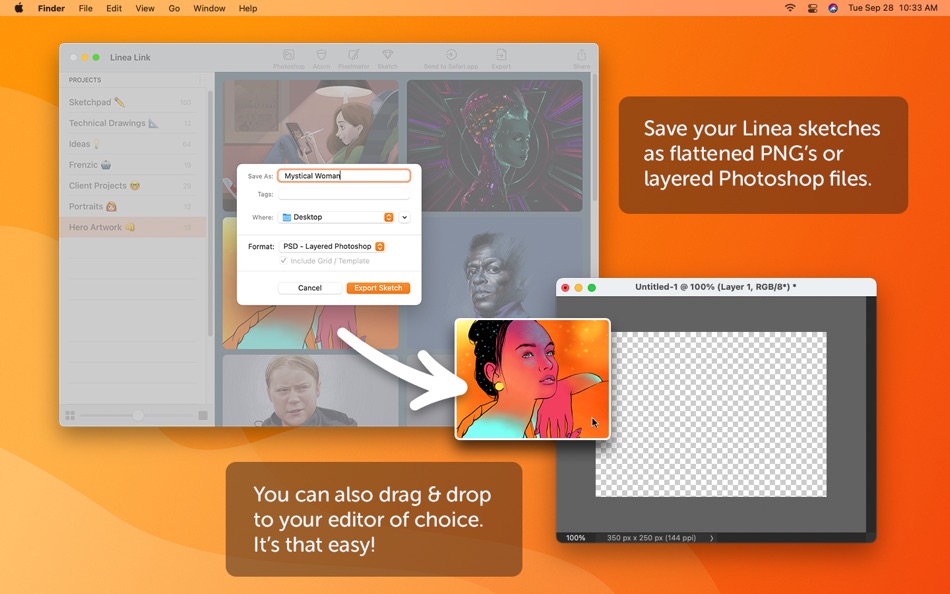Select the Sketchpad project
This screenshot has height=594, width=950.
(x=133, y=102)
